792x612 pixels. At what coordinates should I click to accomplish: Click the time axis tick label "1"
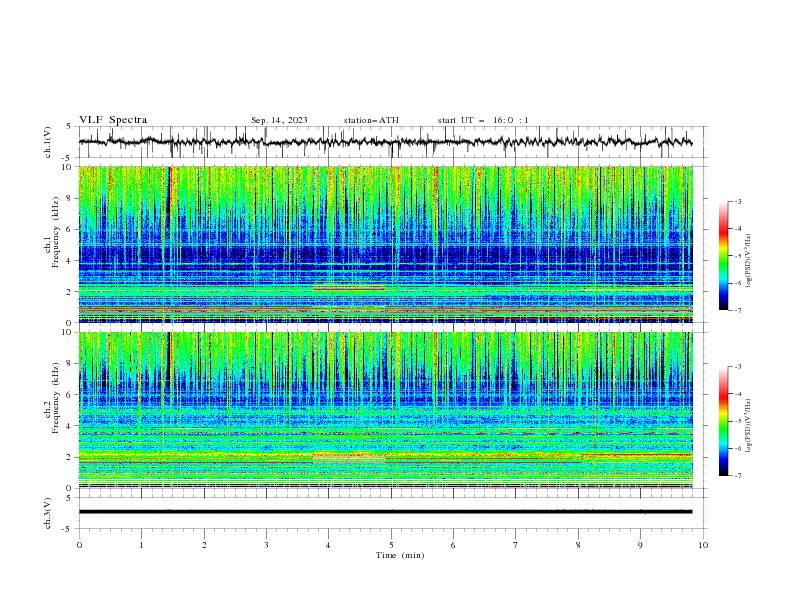(x=141, y=545)
